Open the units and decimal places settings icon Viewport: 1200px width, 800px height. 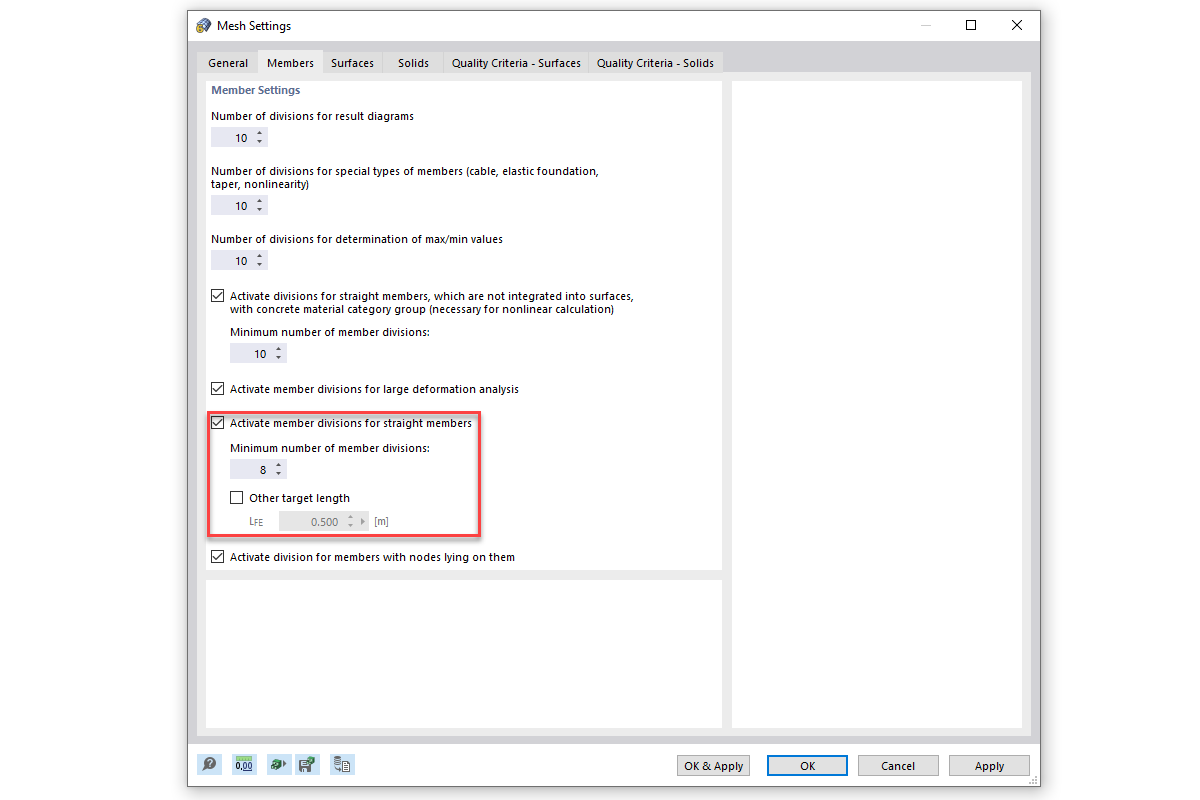coord(244,763)
